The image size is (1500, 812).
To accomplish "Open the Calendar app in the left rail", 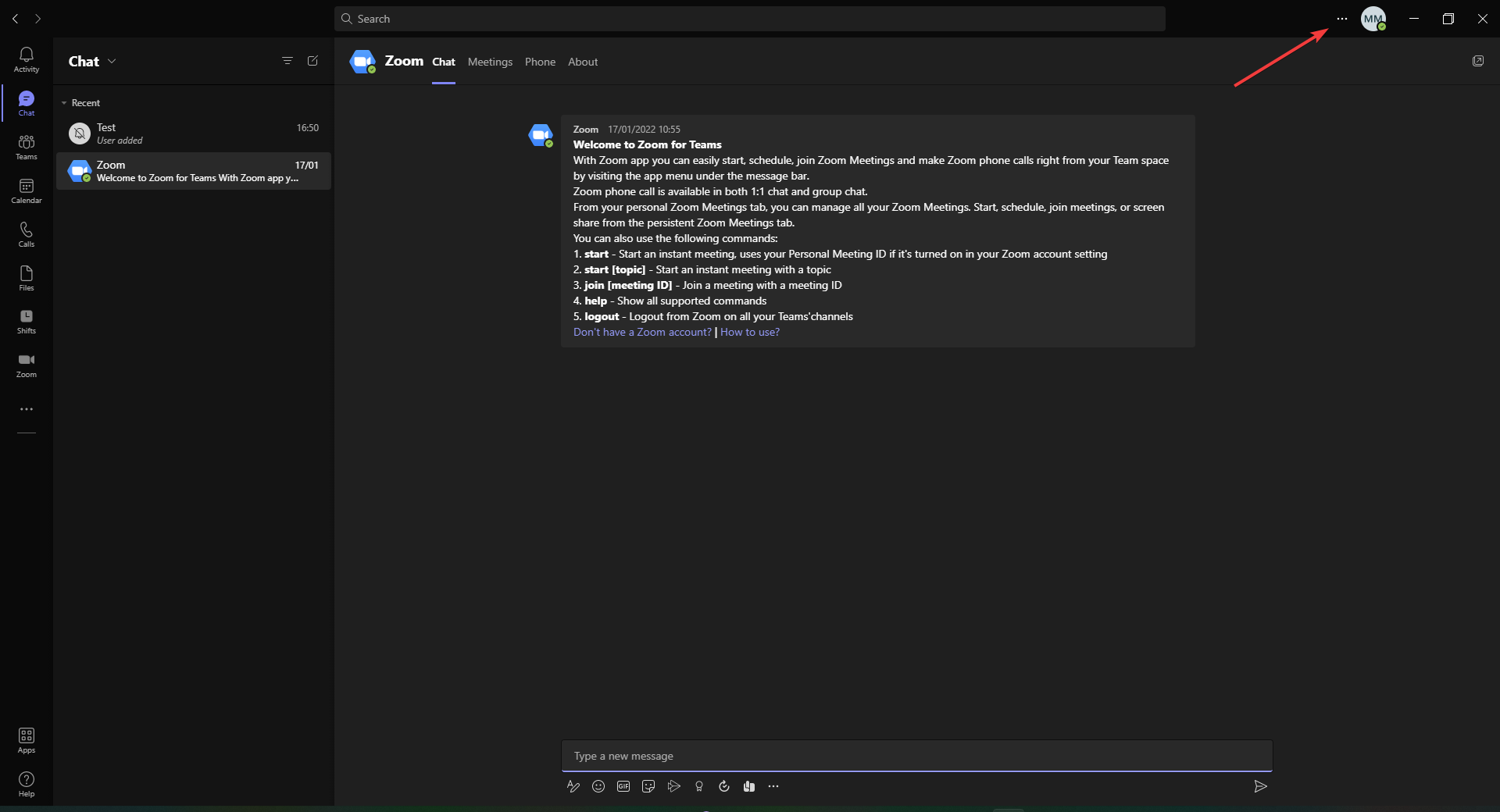I will (27, 191).
